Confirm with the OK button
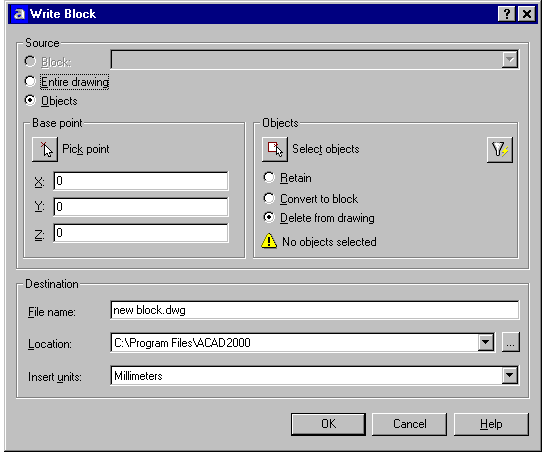The image size is (546, 454). 328,424
